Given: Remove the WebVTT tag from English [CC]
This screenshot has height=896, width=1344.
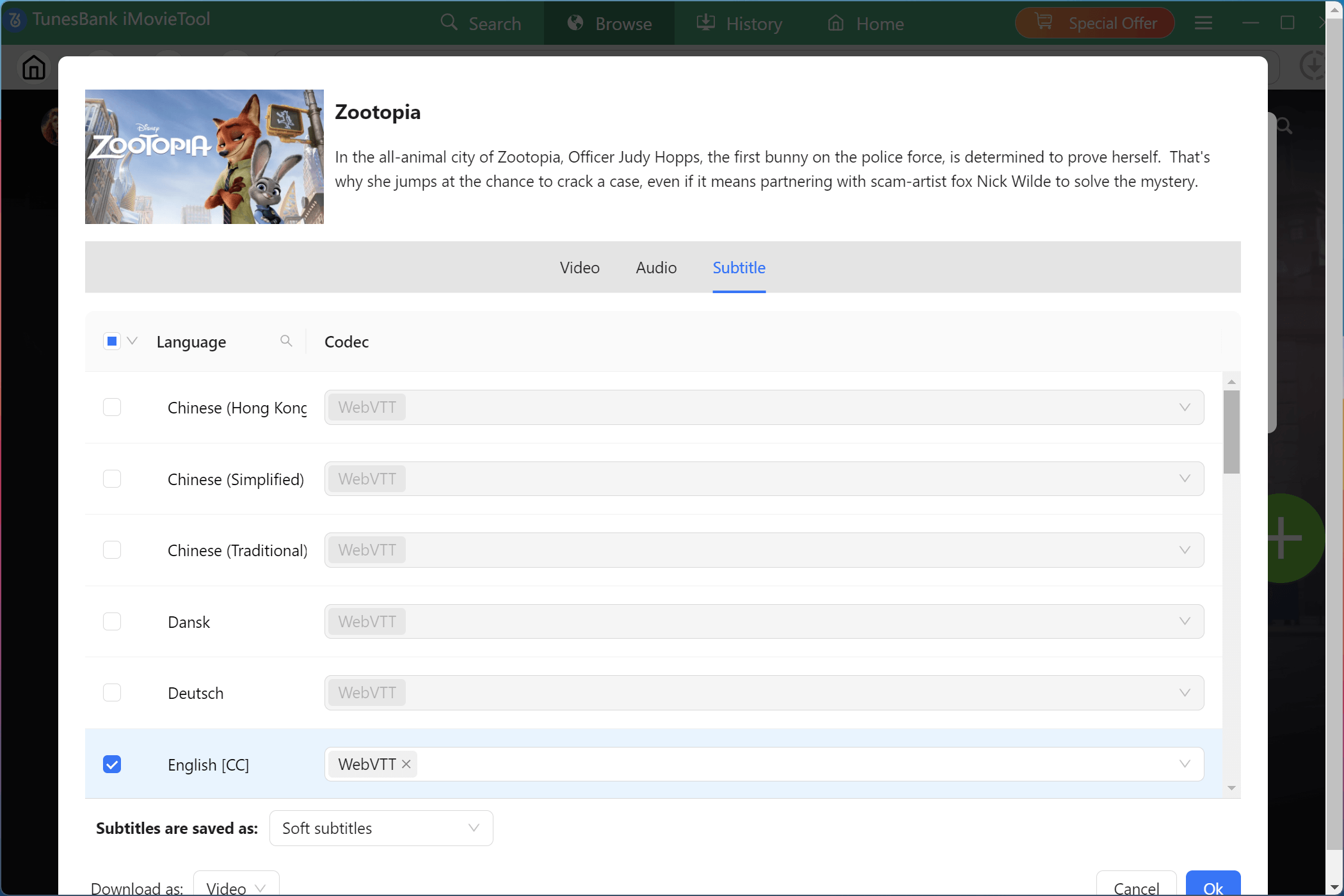Looking at the screenshot, I should click(x=406, y=764).
